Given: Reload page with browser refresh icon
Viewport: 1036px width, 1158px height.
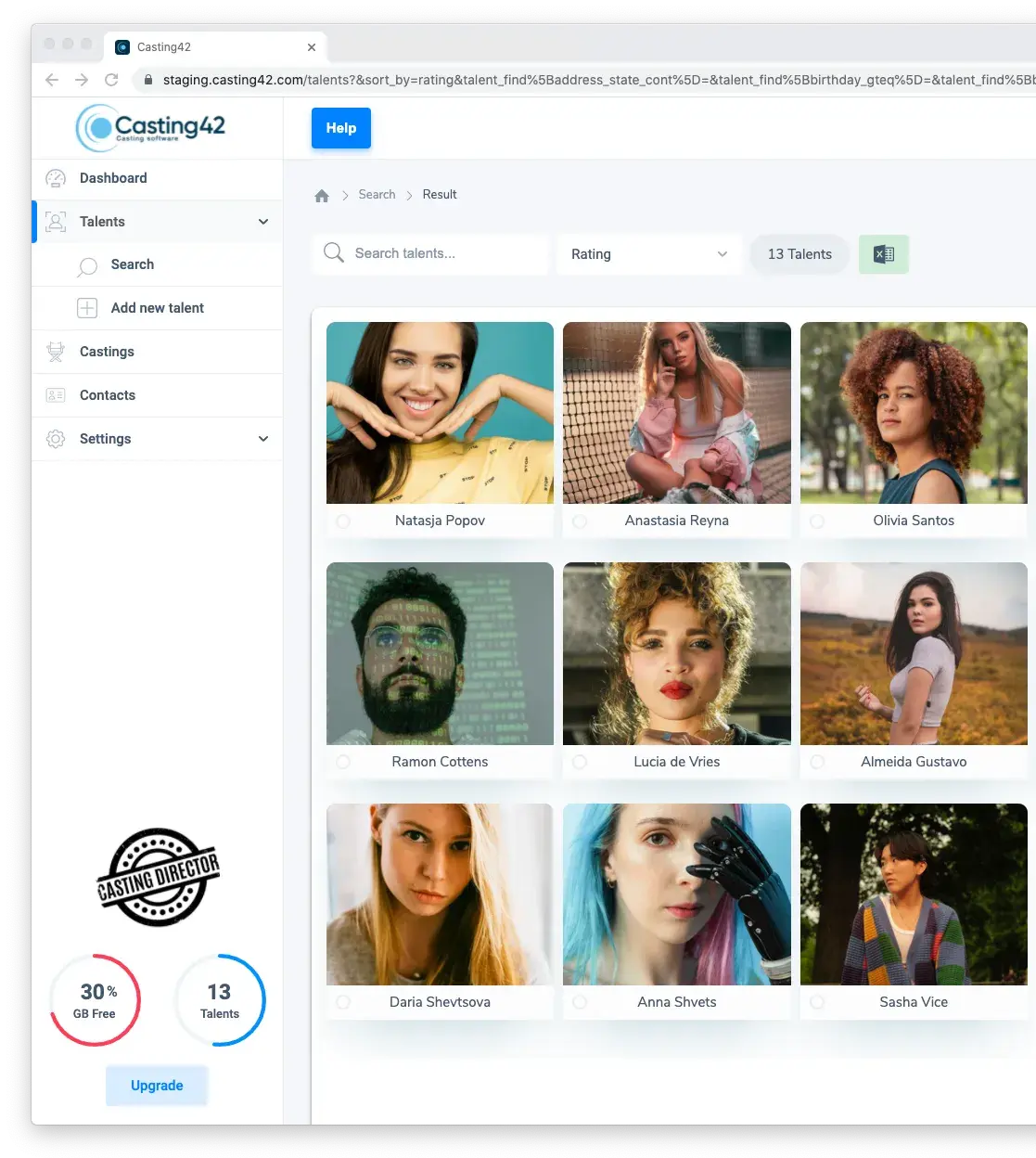Looking at the screenshot, I should click(x=111, y=80).
